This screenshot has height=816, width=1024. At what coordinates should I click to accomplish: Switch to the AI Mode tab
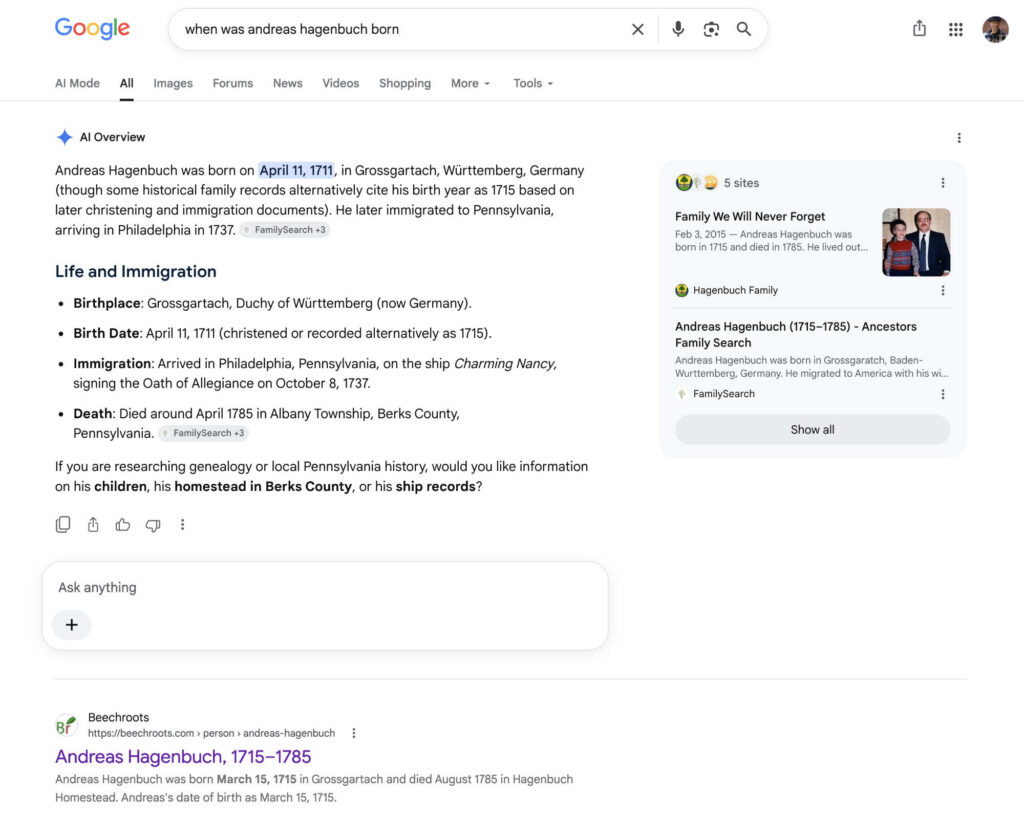point(77,84)
